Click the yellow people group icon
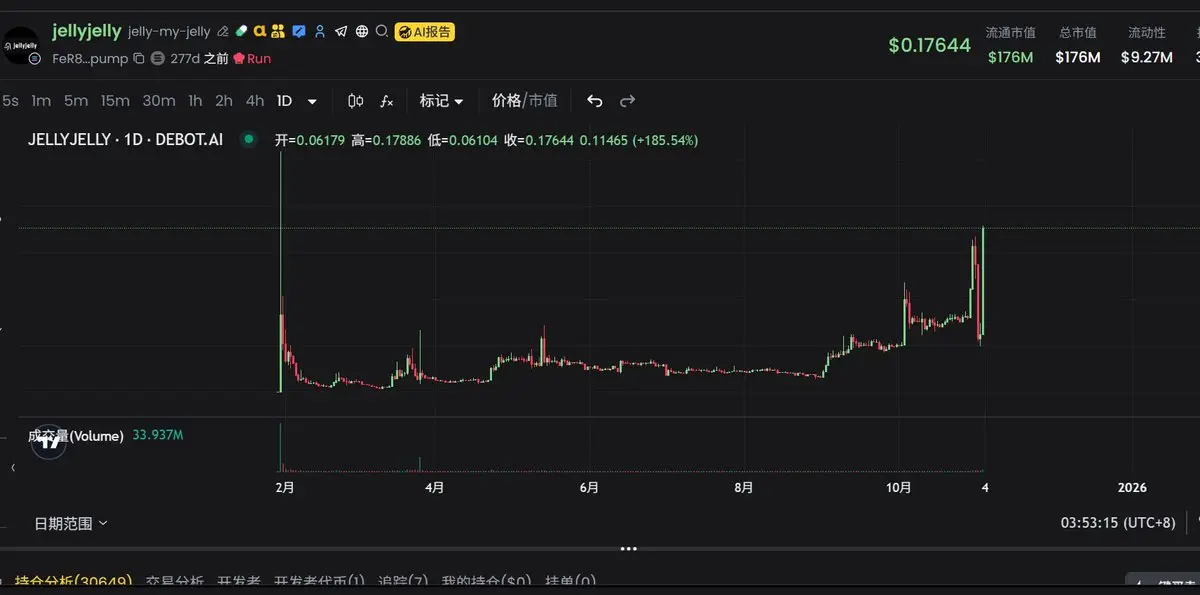1200x595 pixels. click(x=278, y=32)
